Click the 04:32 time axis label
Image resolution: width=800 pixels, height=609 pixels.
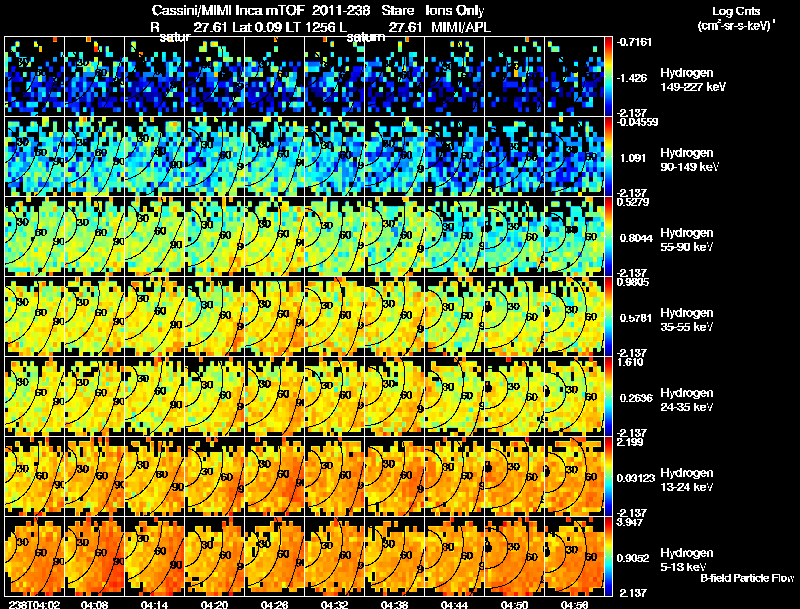(334, 604)
